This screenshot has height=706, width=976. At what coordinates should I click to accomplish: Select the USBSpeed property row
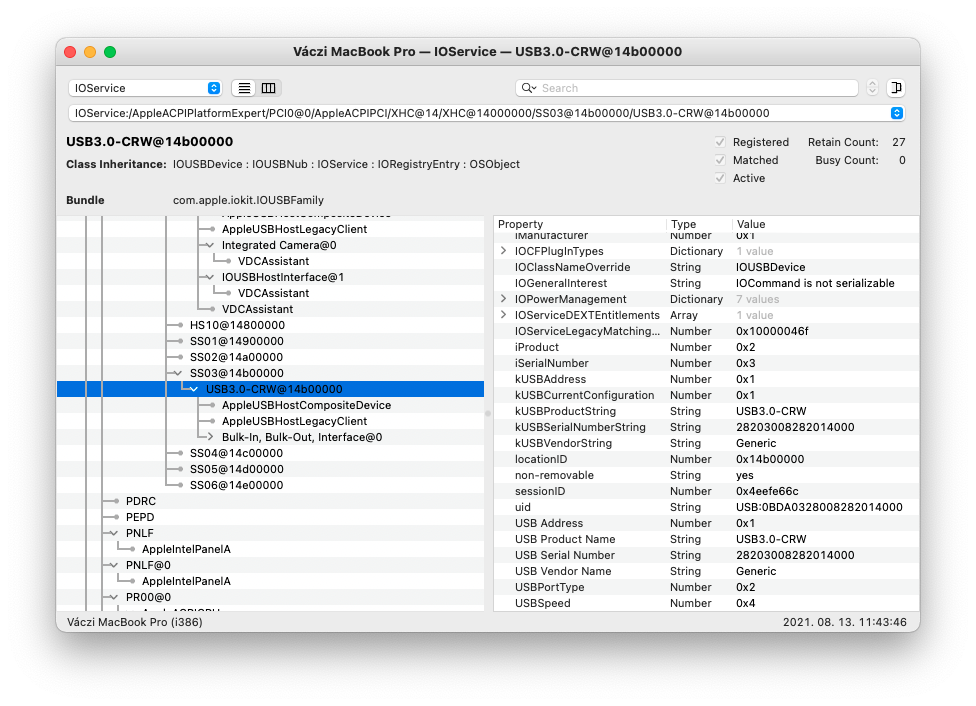point(706,603)
